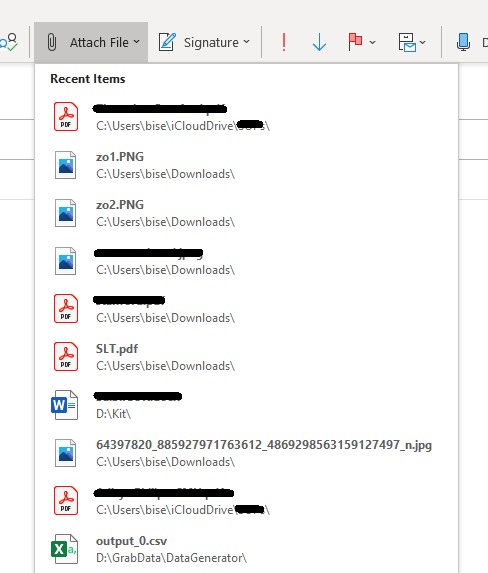Click the Dictate microphone icon

[463, 42]
